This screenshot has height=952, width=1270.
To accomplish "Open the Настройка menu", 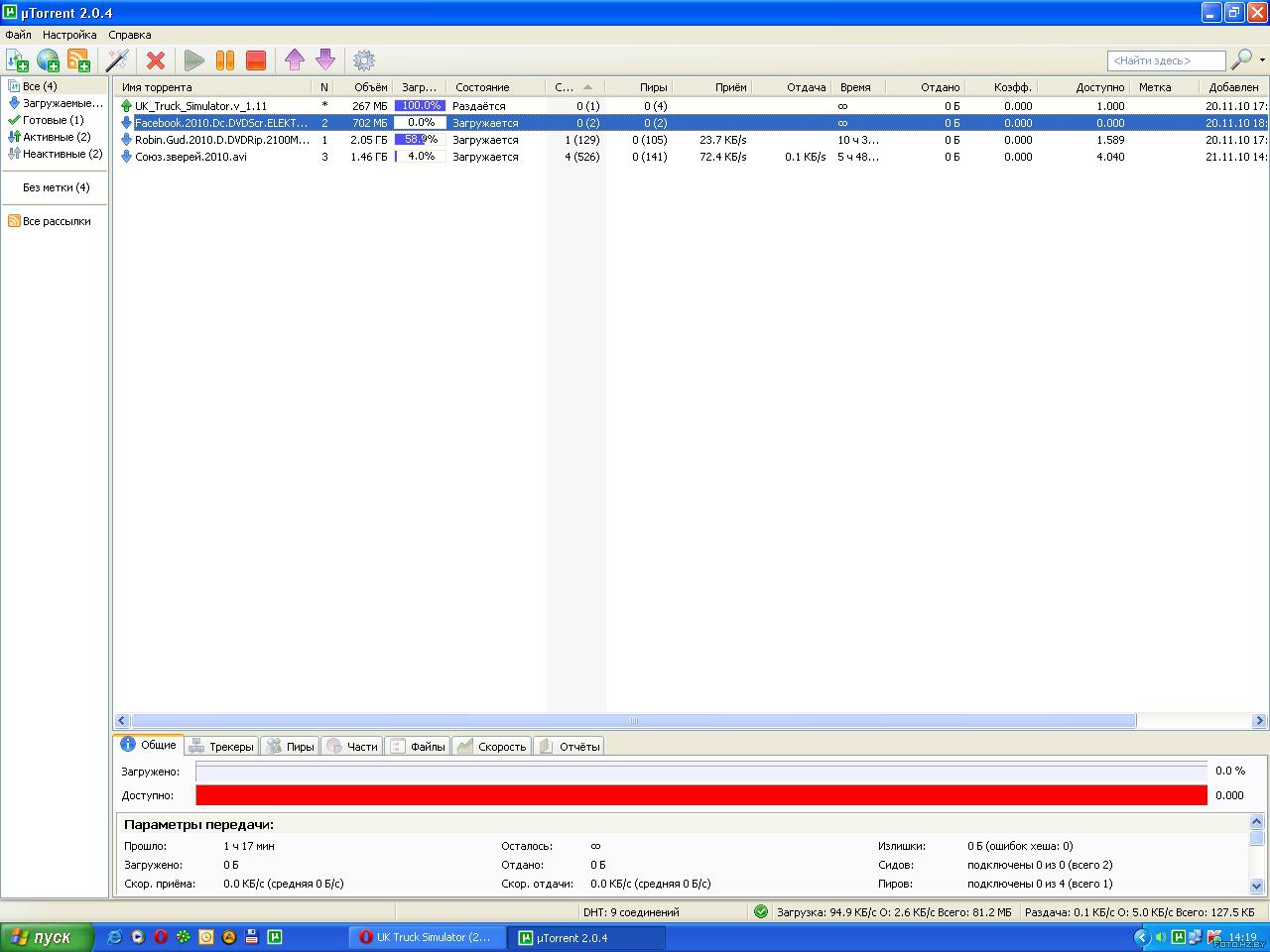I will coord(69,35).
